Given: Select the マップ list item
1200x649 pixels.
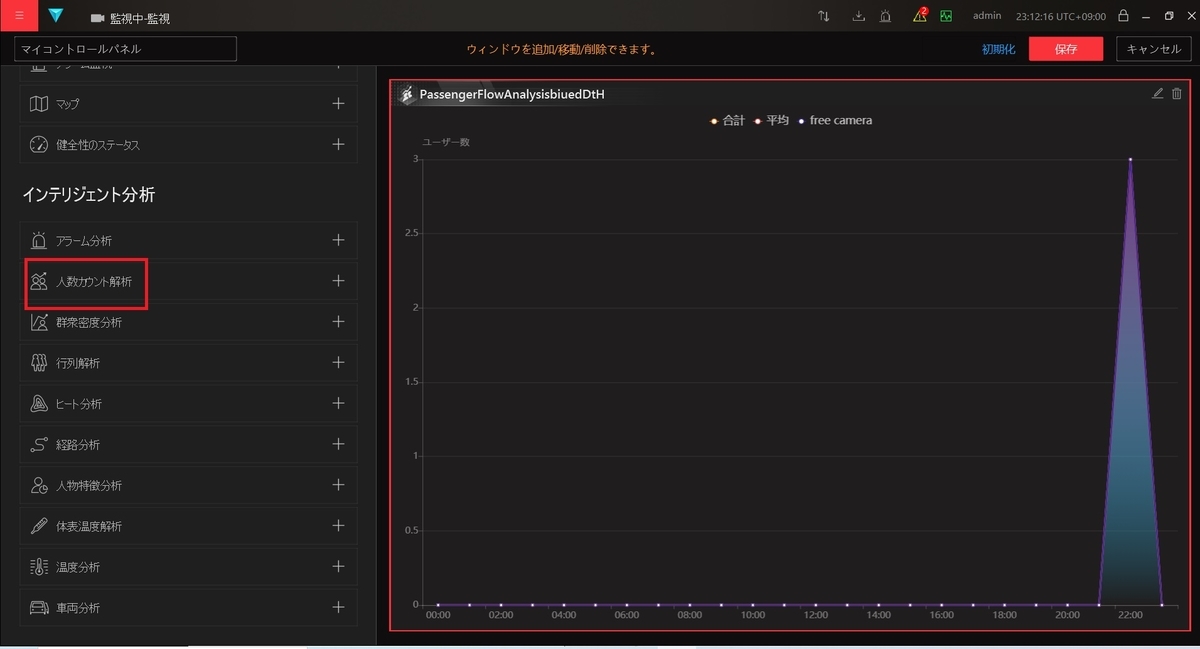Looking at the screenshot, I should click(188, 104).
